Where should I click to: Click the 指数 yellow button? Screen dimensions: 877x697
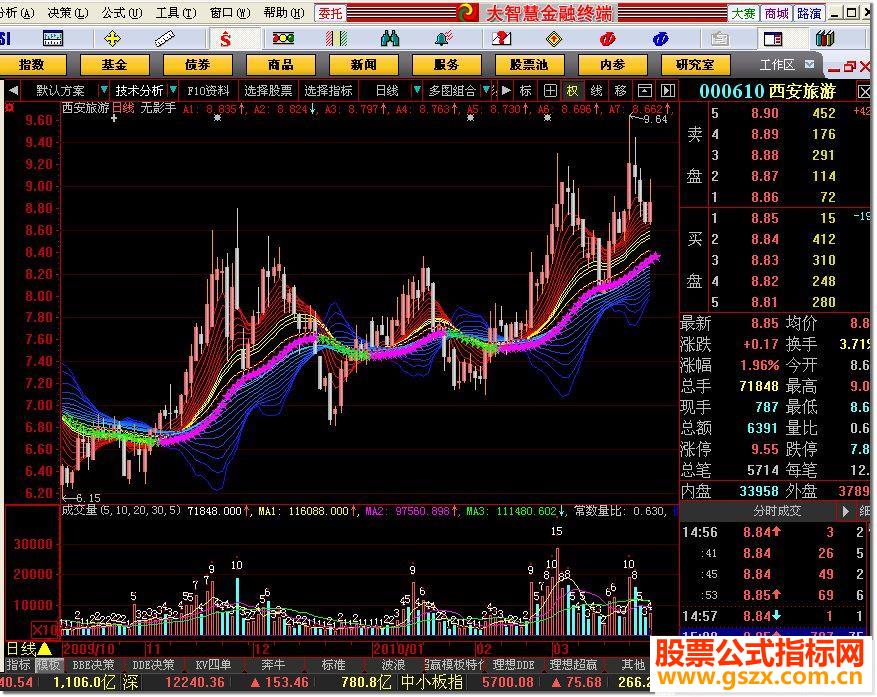(32, 64)
